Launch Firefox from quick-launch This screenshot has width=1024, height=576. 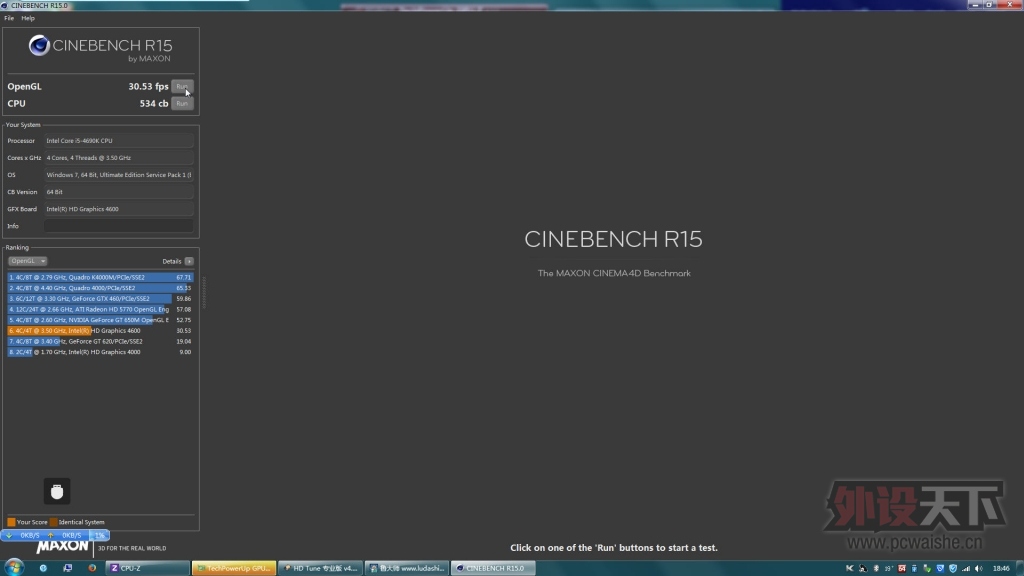point(92,568)
